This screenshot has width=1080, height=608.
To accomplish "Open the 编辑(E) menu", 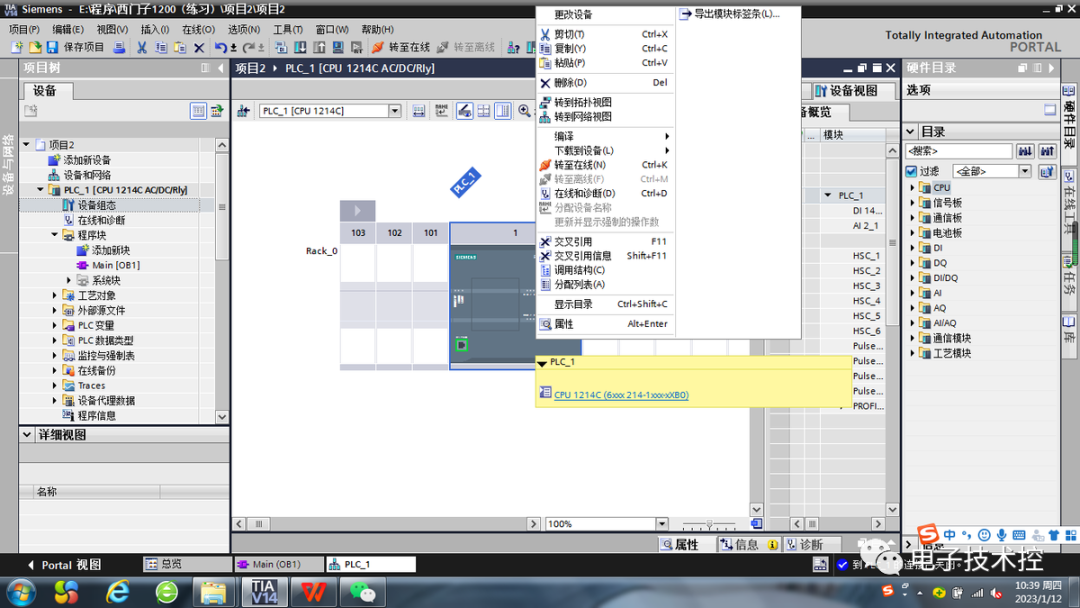I will [68, 30].
